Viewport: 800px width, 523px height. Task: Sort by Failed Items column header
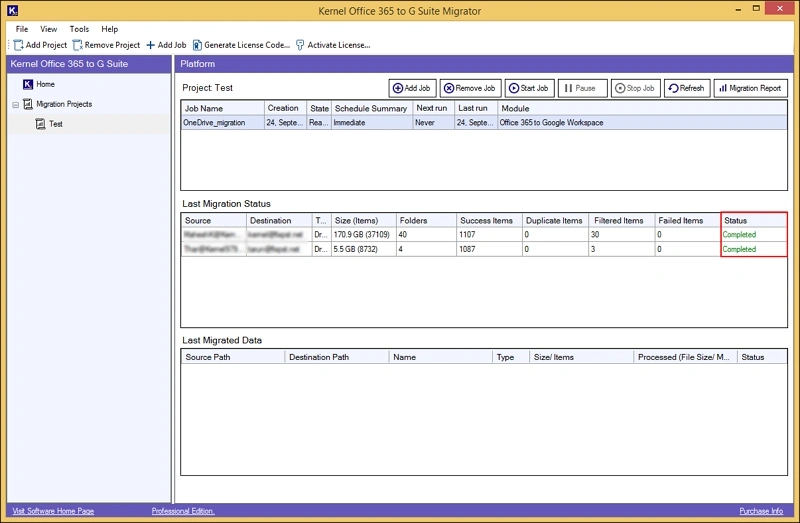[680, 220]
